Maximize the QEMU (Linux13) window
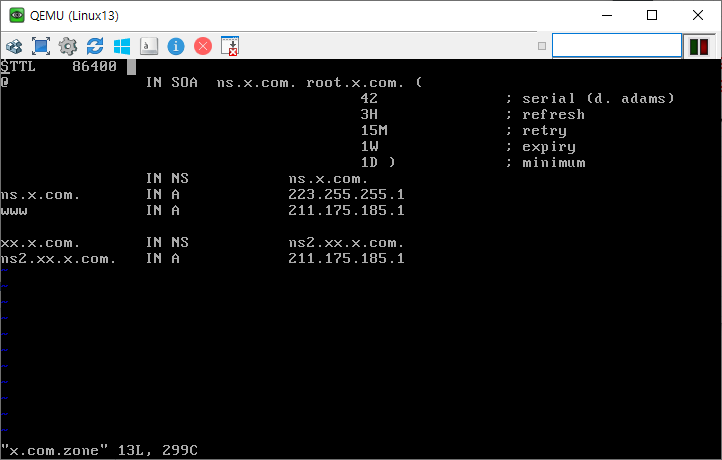 652,15
